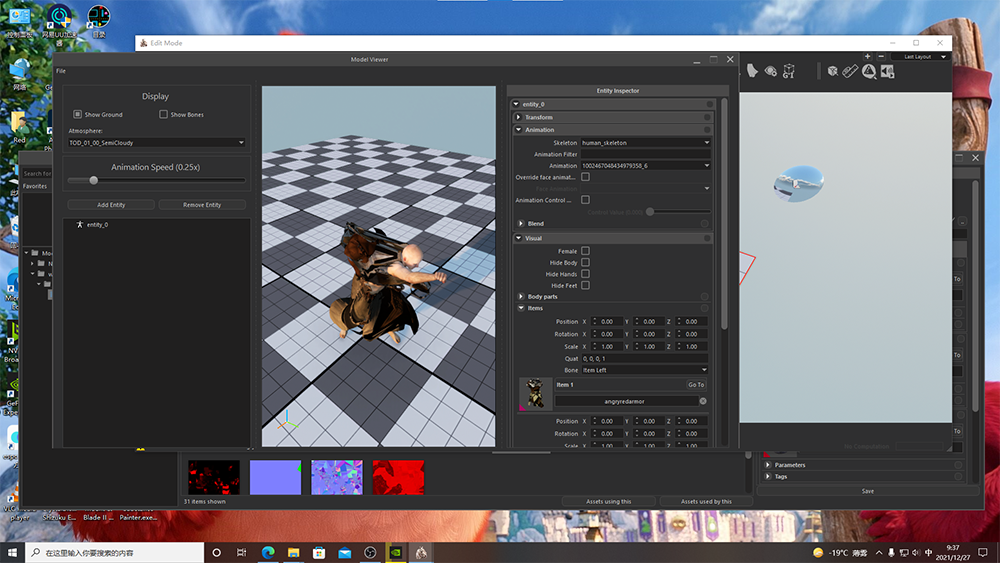
Task: Select the red-black texture thumbnail
Action: click(214, 477)
